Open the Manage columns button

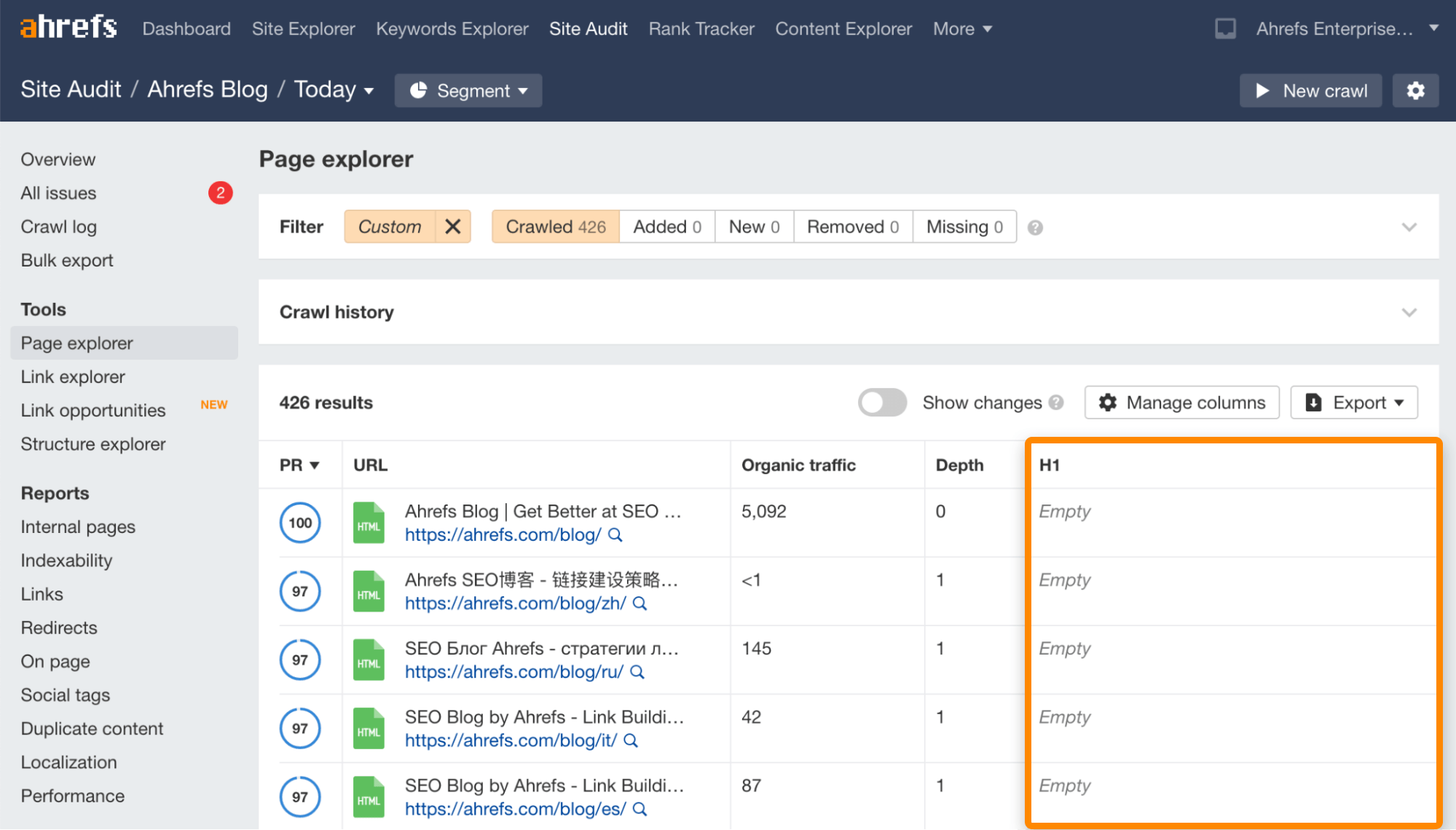1181,403
